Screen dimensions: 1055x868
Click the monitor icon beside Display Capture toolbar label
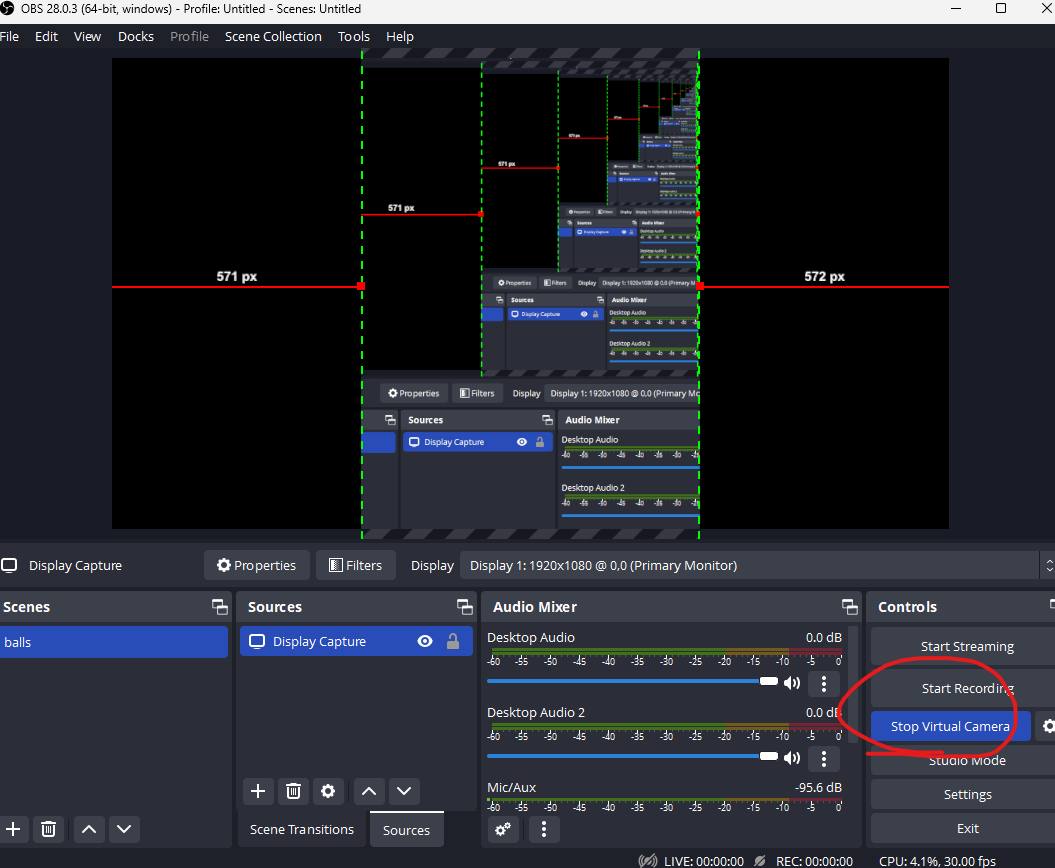[9, 565]
